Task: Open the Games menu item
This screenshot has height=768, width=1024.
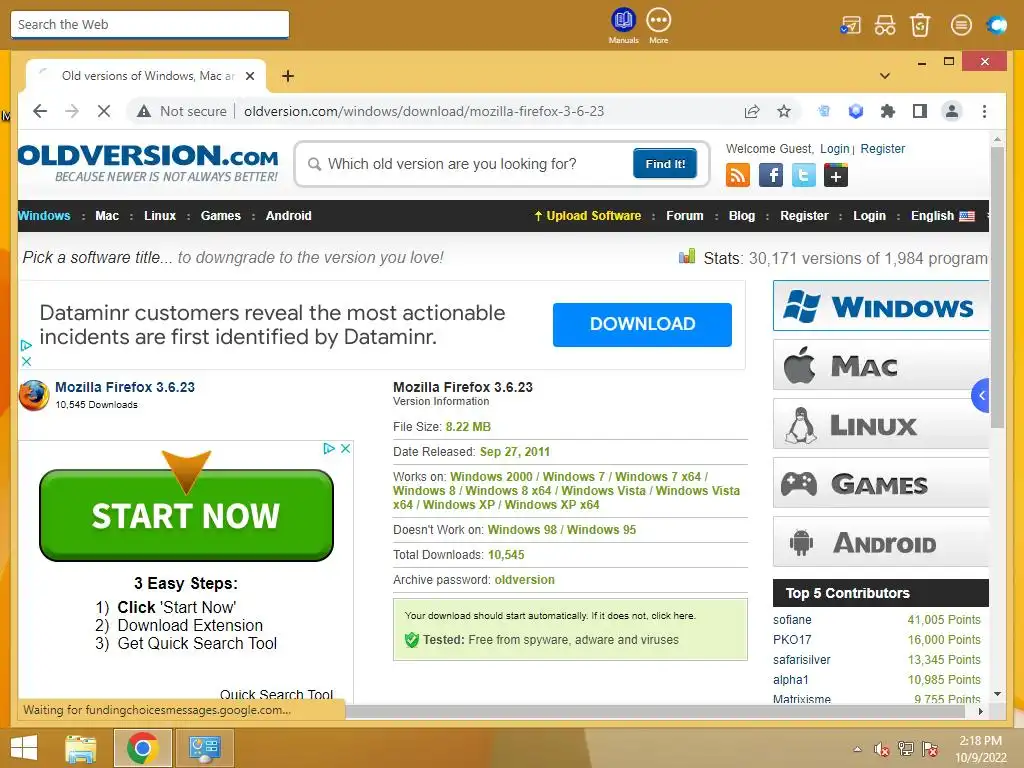Action: click(x=221, y=216)
